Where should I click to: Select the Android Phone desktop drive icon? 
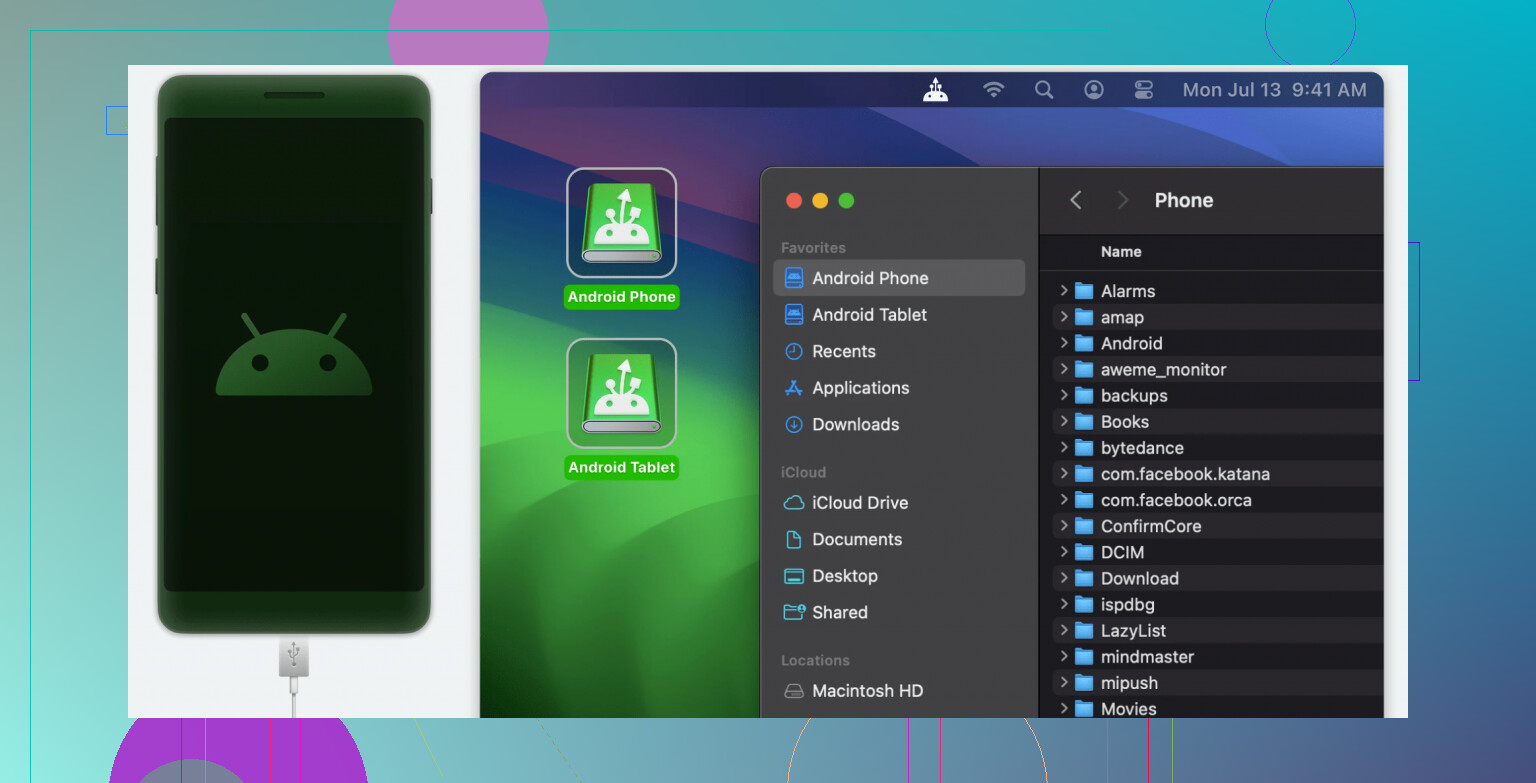tap(622, 223)
